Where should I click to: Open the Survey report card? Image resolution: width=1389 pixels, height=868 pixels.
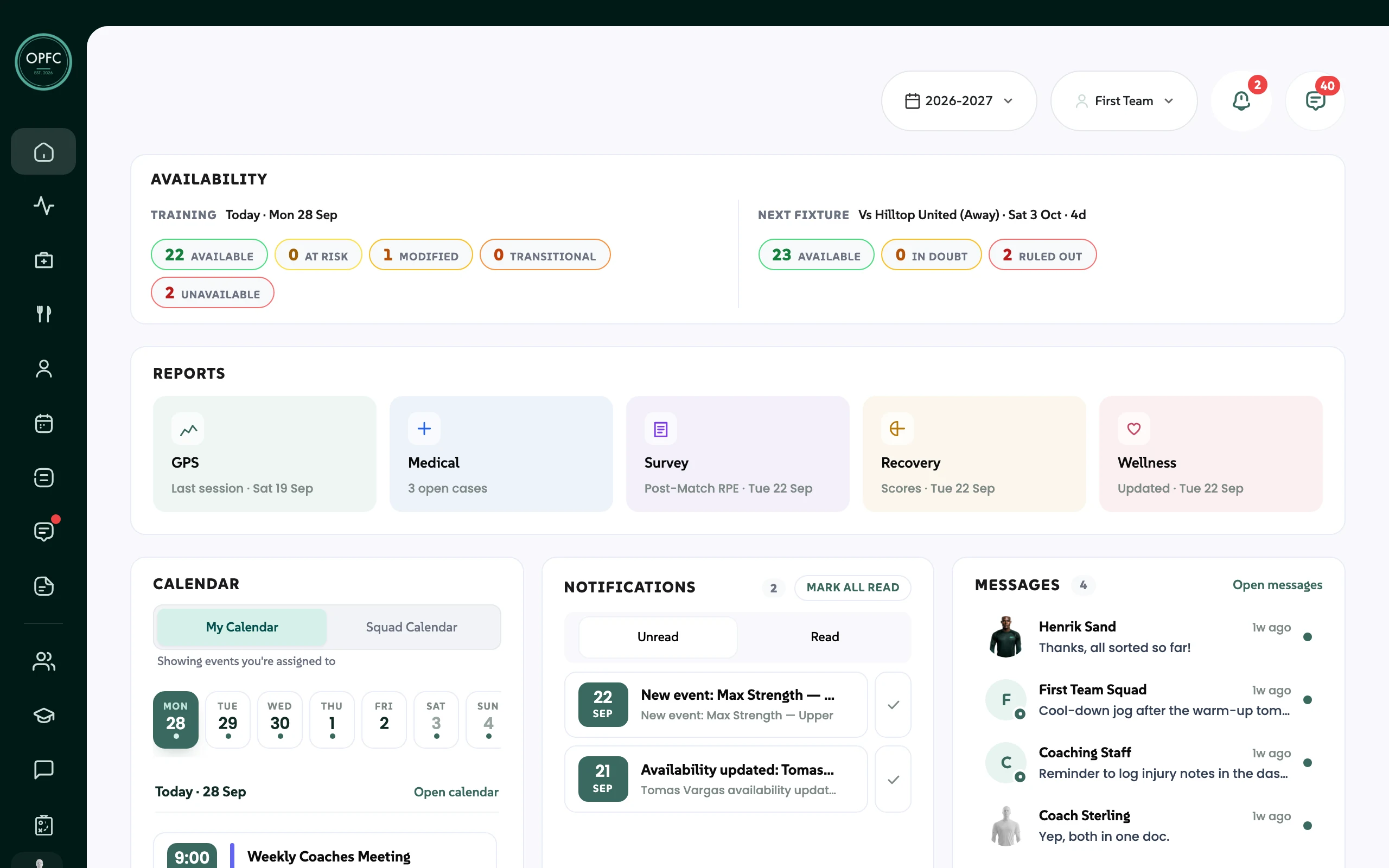(x=737, y=454)
